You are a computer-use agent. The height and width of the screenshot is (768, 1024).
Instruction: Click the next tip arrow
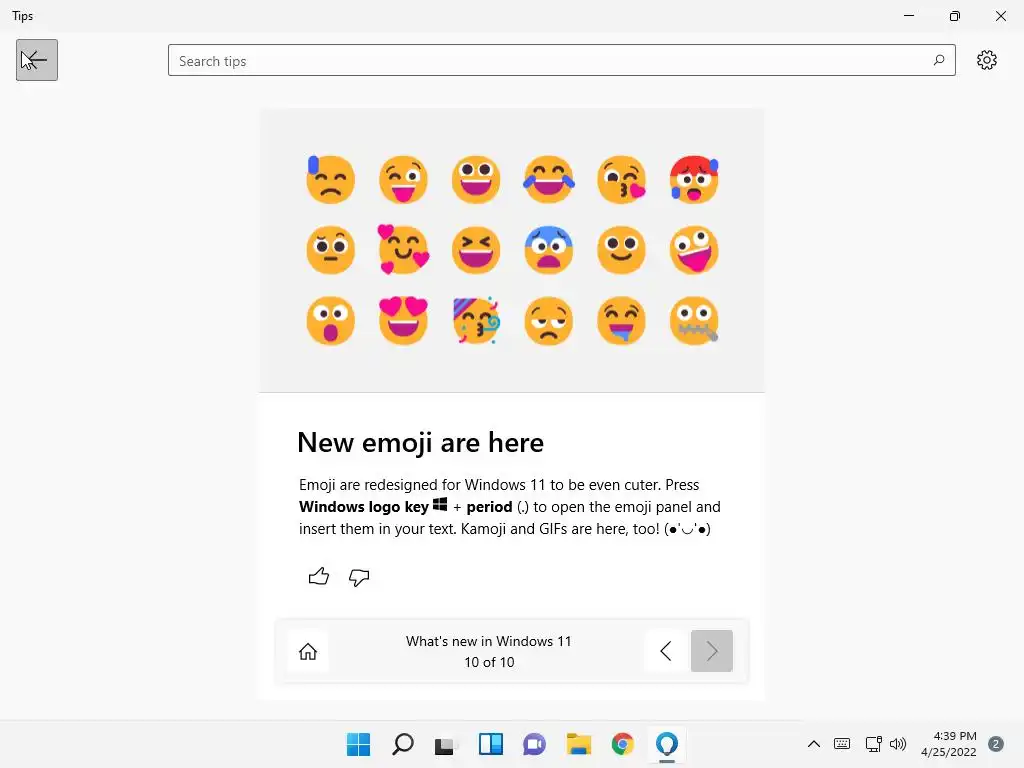[x=711, y=651]
